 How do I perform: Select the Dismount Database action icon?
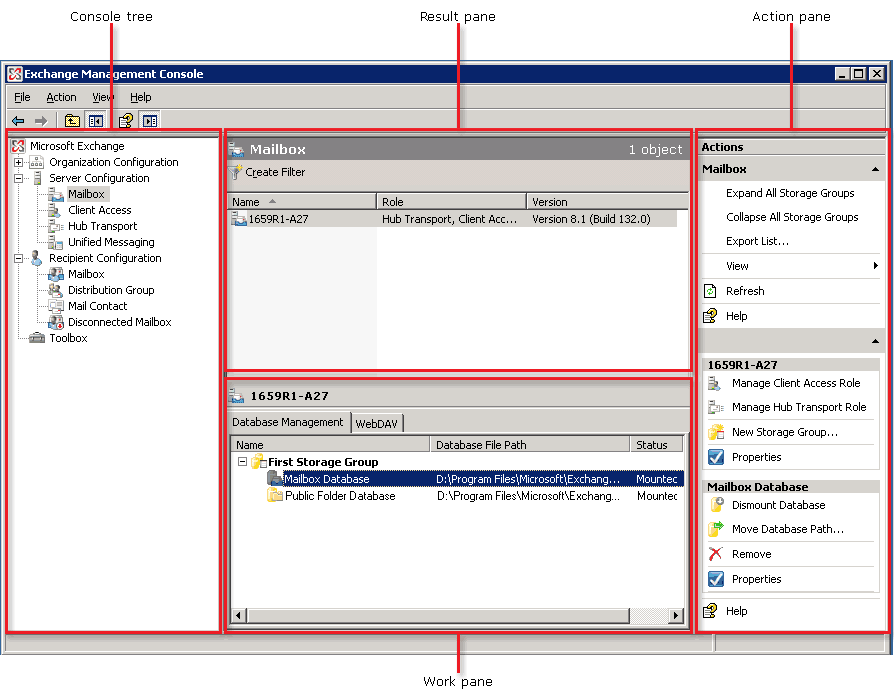[x=716, y=505]
